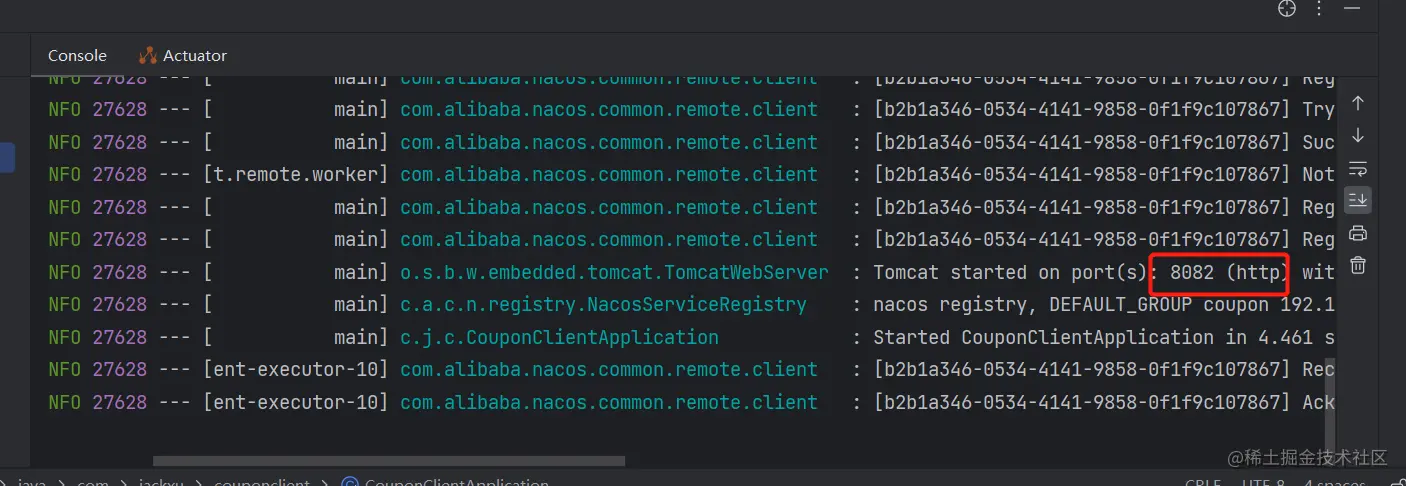Click 'nacos registry, DEFAULT_GROUP coupon' log text
The image size is (1406, 486).
1070,304
